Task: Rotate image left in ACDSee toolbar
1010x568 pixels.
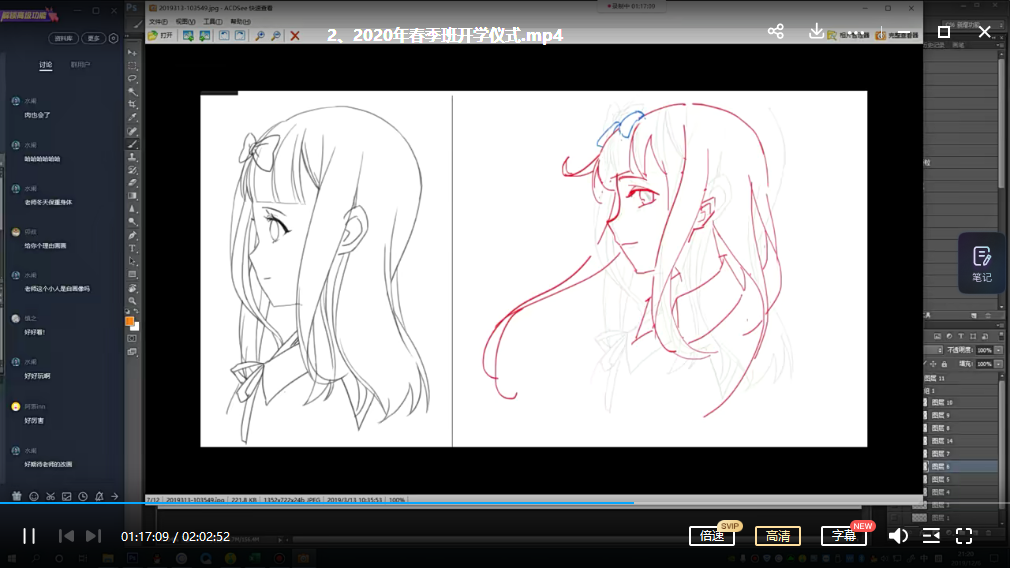Action: [x=224, y=35]
